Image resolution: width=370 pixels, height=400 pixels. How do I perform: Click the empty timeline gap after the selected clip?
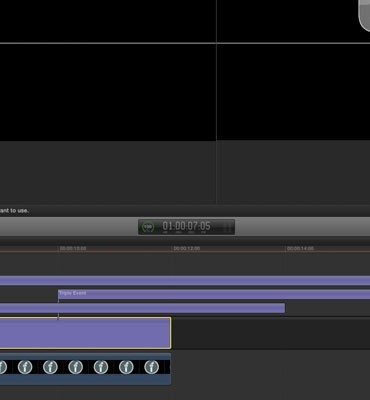[x=271, y=333]
